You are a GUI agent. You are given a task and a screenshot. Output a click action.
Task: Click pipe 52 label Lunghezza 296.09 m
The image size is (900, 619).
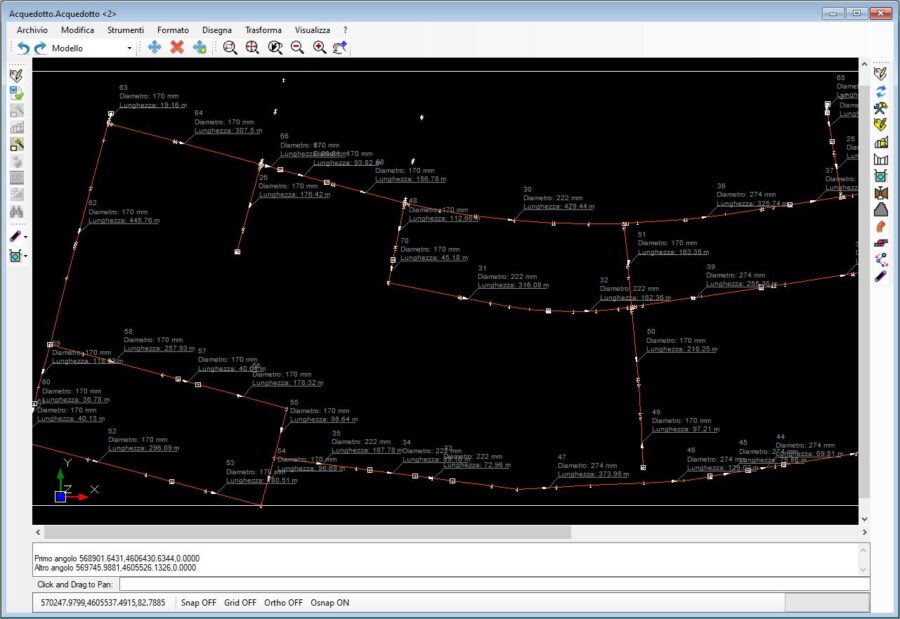143,448
